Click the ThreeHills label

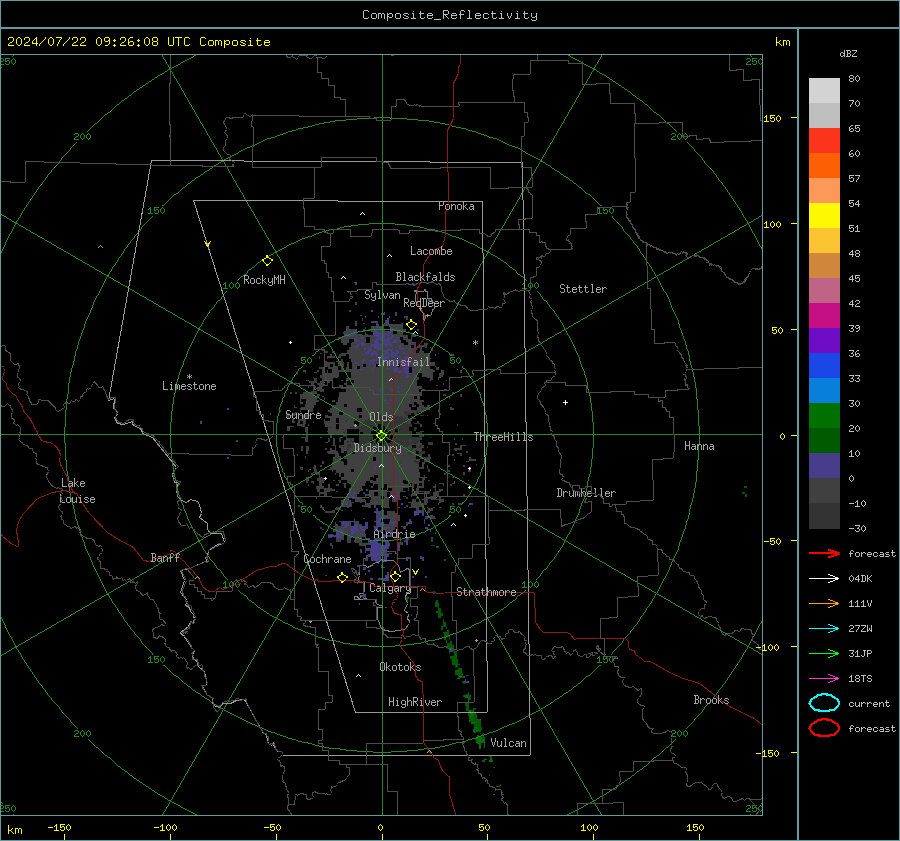[x=503, y=437]
